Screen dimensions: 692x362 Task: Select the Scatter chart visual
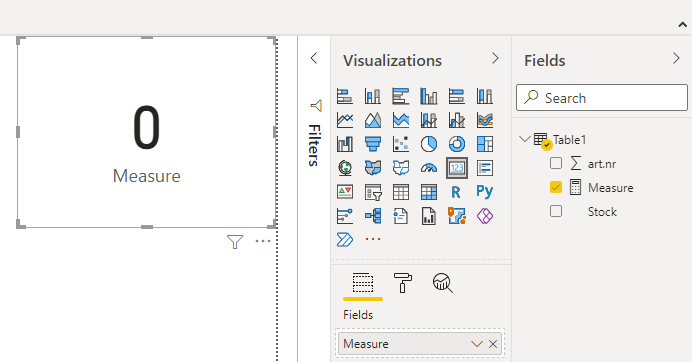401,143
